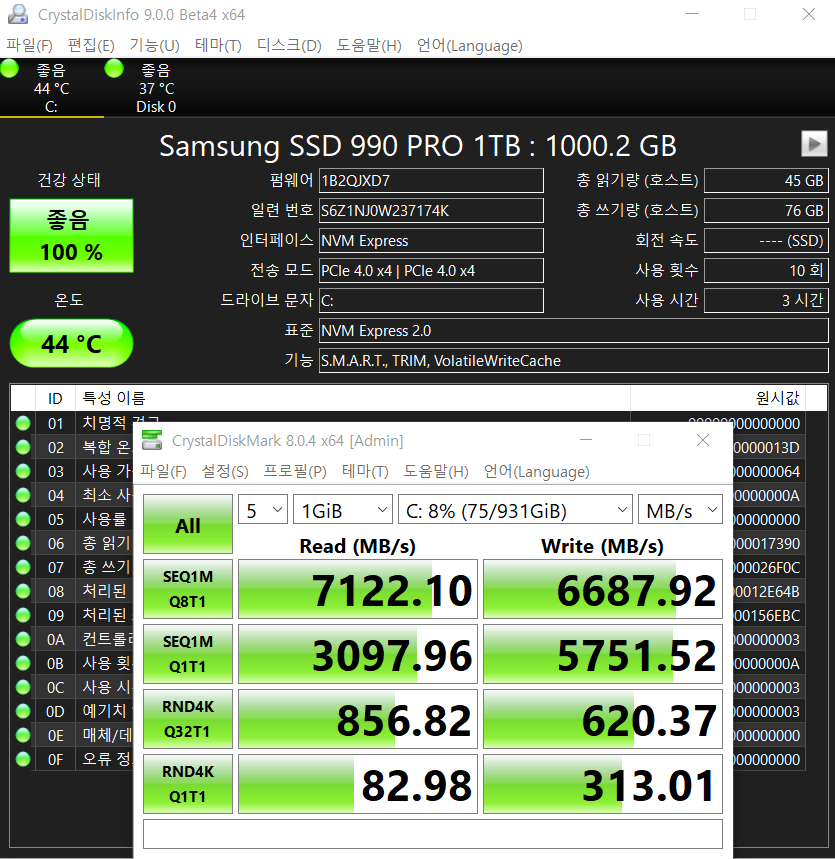The height and width of the screenshot is (859, 835).
Task: Click the 좋음 100 % health status button
Action: [71, 236]
